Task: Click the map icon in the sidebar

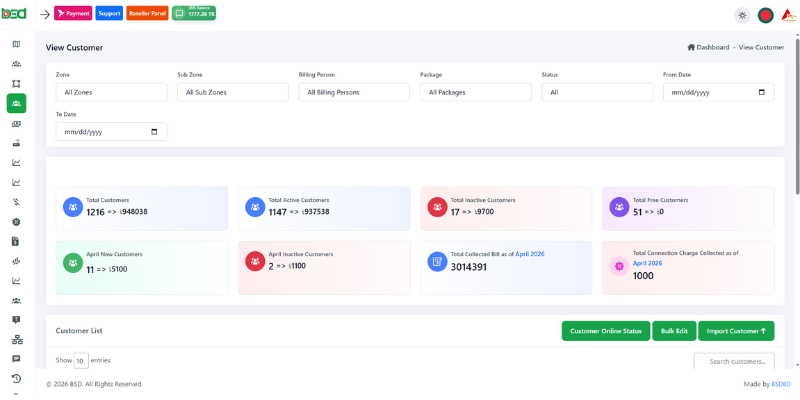Action: [x=16, y=44]
